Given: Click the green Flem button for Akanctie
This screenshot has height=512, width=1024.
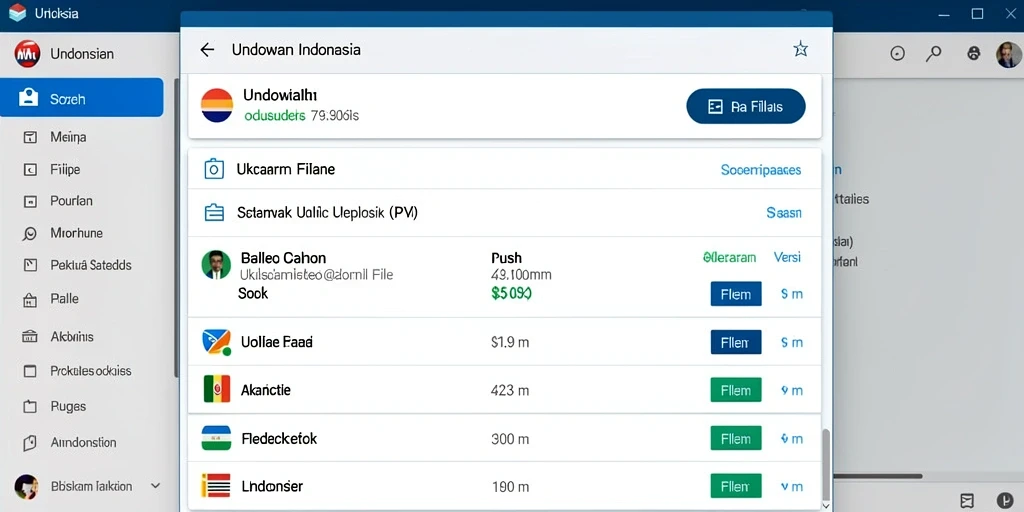Looking at the screenshot, I should pyautogui.click(x=736, y=390).
